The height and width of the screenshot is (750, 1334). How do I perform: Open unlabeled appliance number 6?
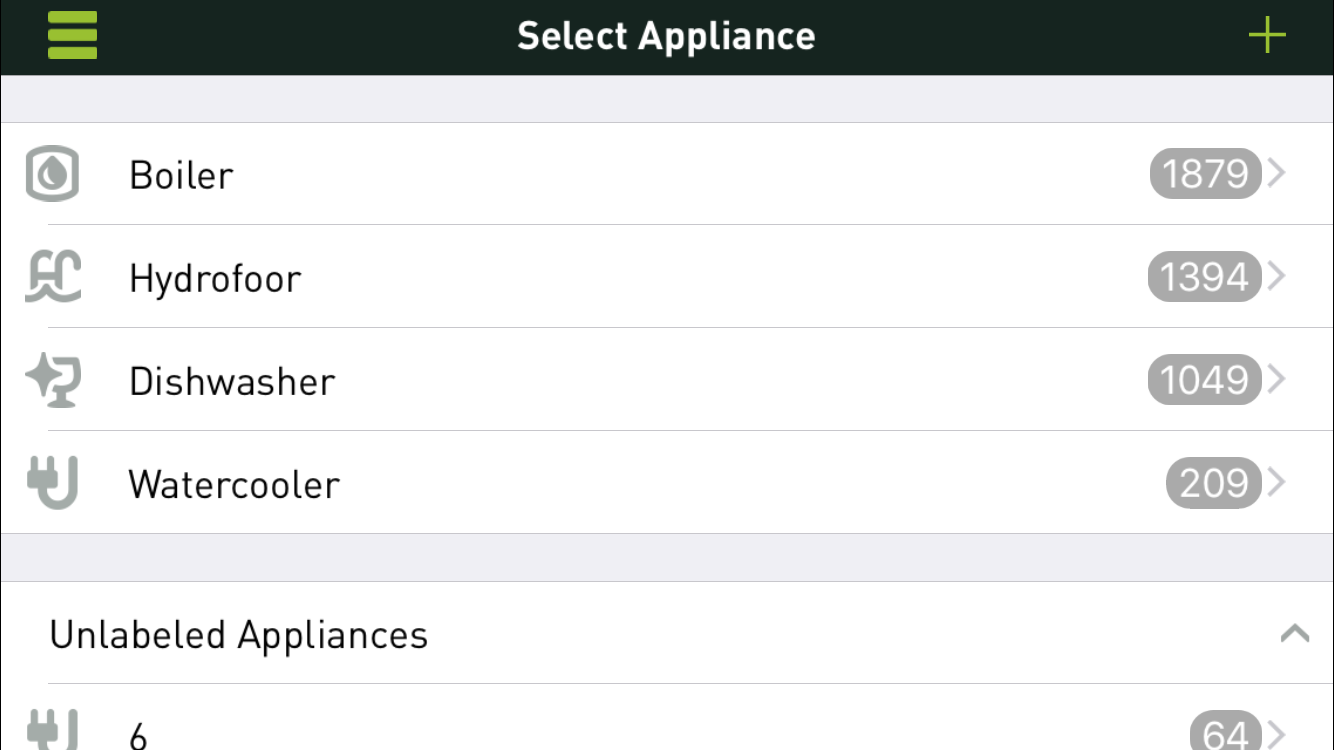138,734
